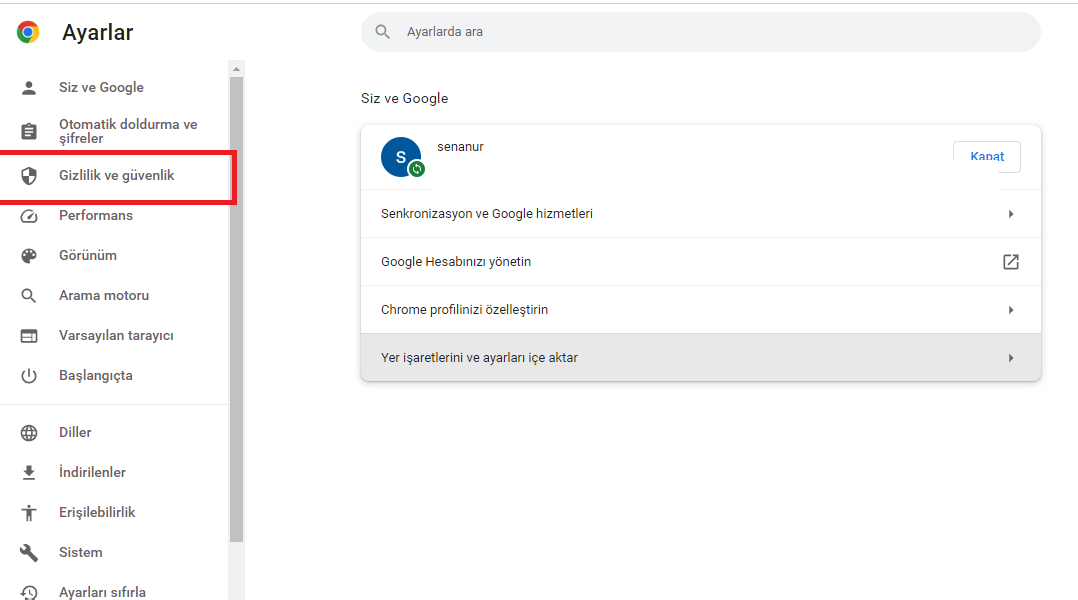Click the Kapat sync button

point(987,157)
